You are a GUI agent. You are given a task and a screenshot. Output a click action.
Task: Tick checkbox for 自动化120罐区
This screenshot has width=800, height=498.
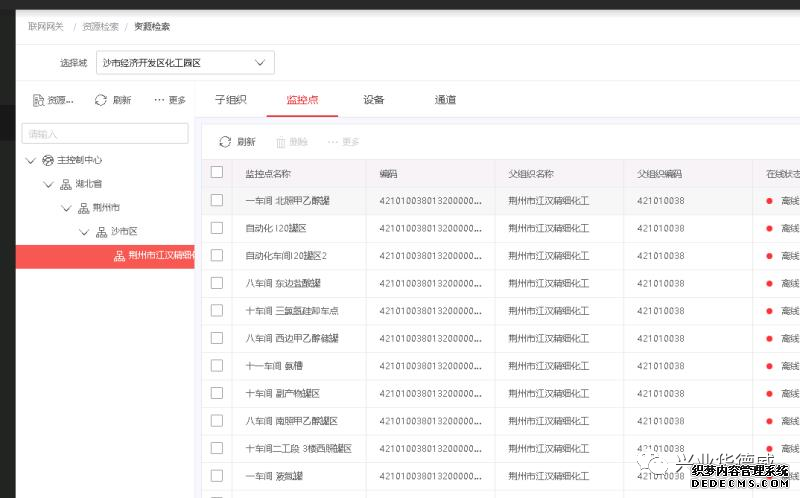click(x=217, y=228)
